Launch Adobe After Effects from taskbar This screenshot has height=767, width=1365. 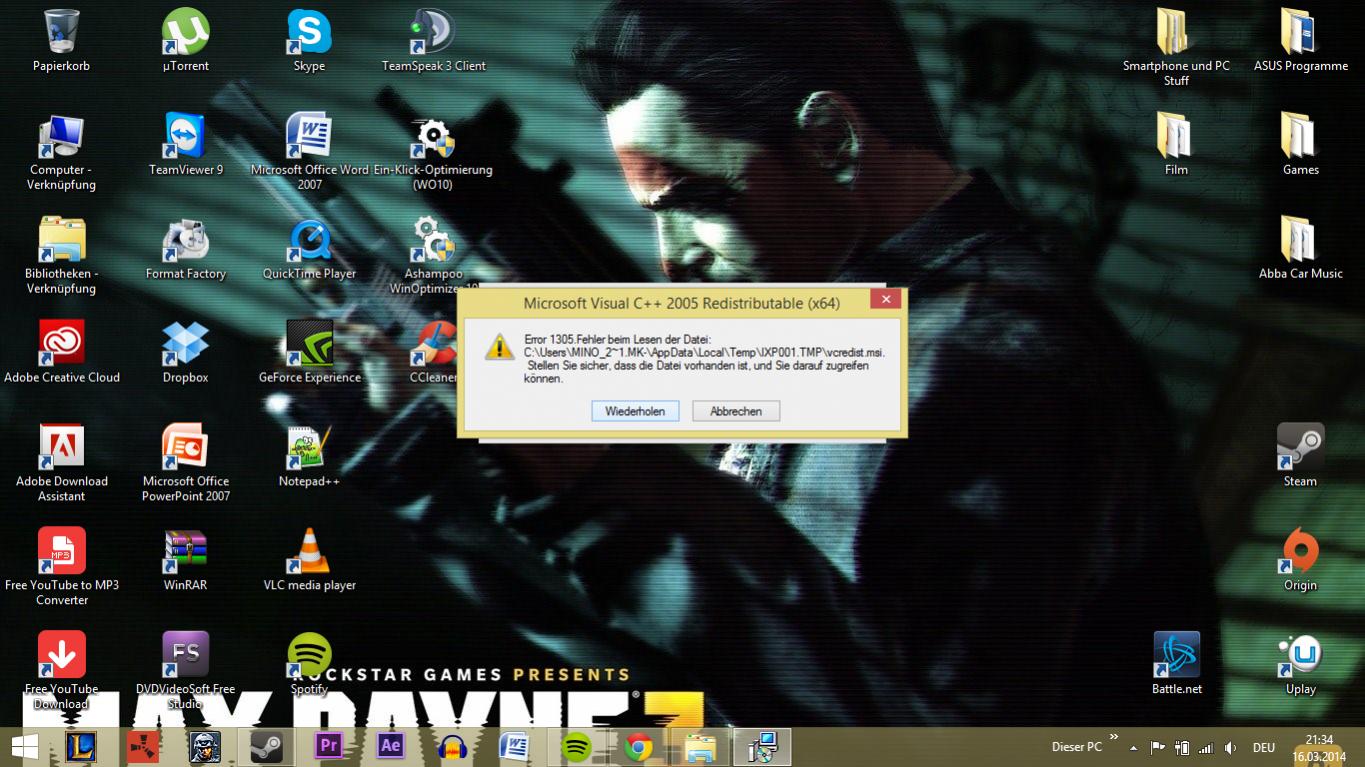[390, 747]
